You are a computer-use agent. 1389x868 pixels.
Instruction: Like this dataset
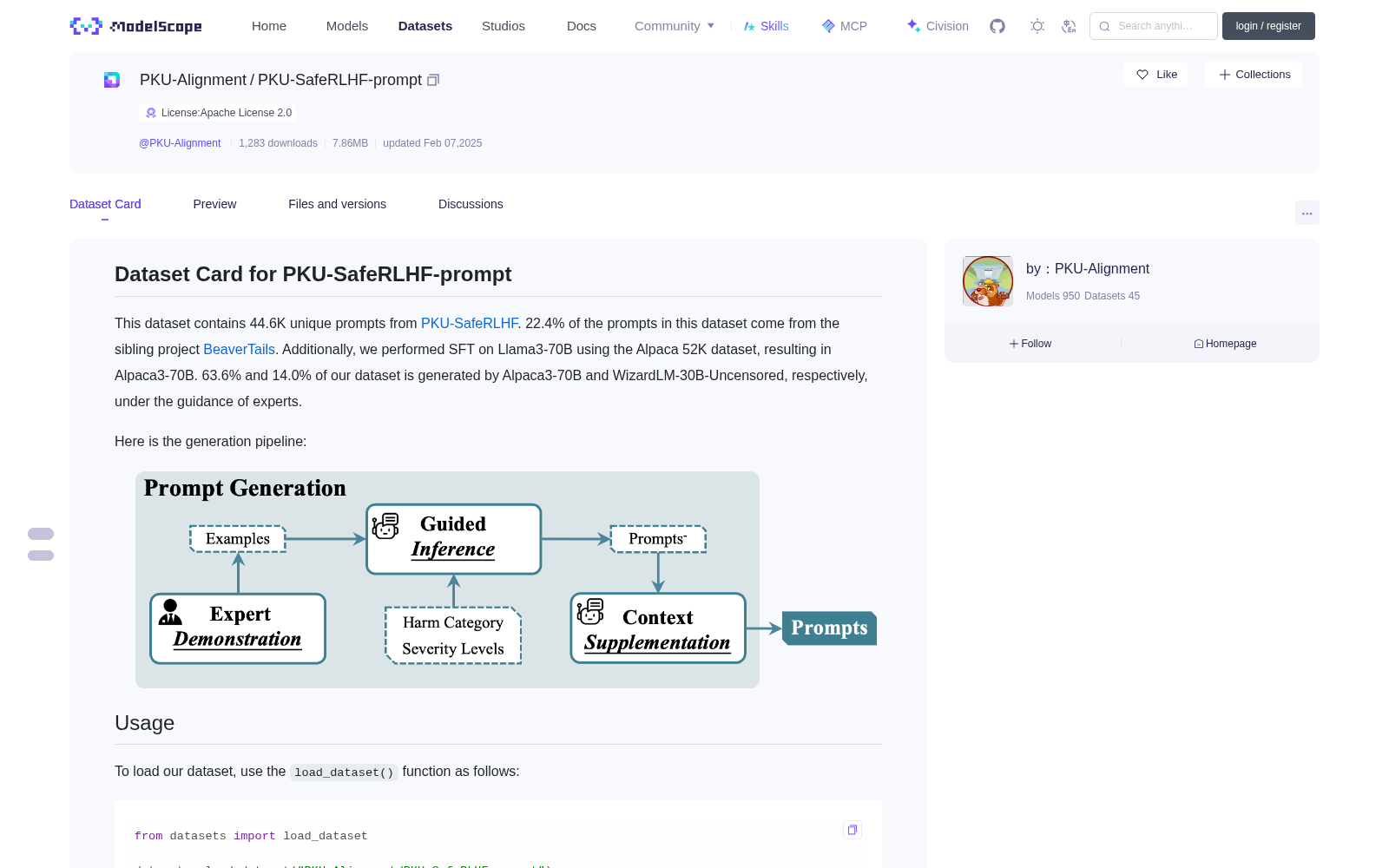[x=1156, y=75]
